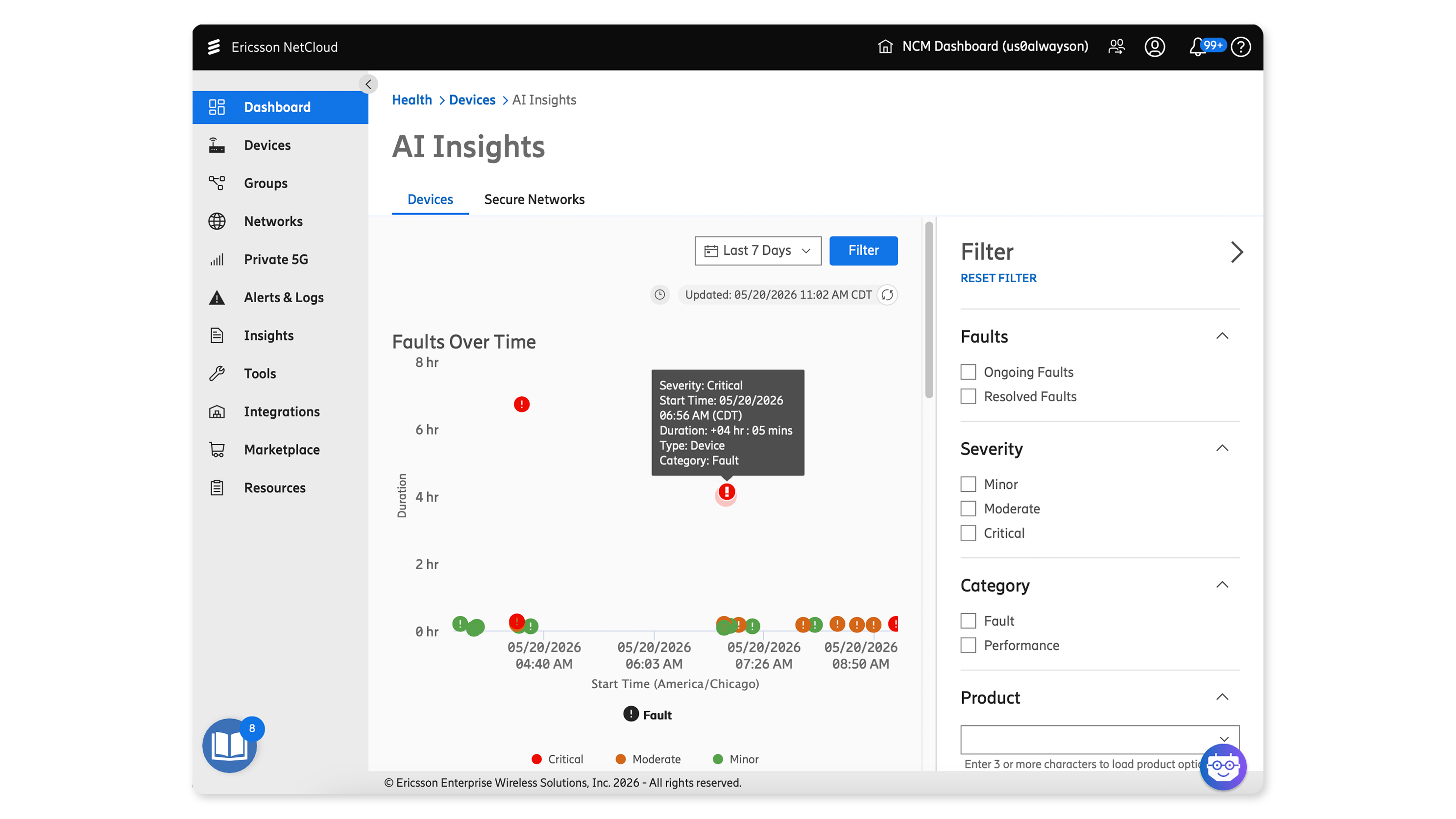The height and width of the screenshot is (819, 1456).
Task: Check the Fault category checkbox
Action: click(968, 621)
